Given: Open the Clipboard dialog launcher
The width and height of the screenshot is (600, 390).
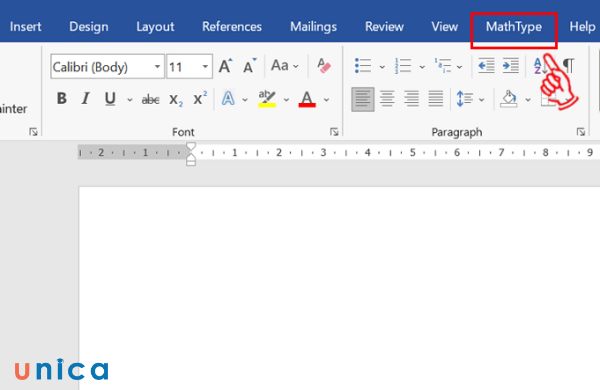Looking at the screenshot, I should (33, 132).
